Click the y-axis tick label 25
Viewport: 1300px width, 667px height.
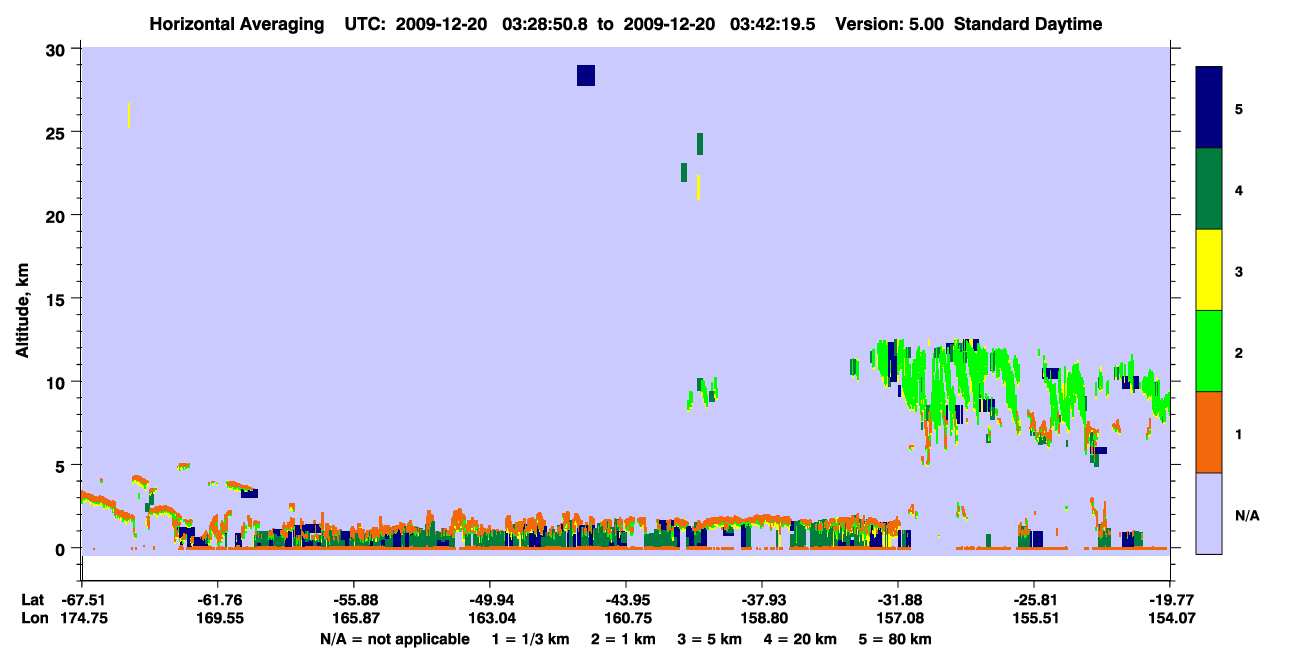coord(57,132)
